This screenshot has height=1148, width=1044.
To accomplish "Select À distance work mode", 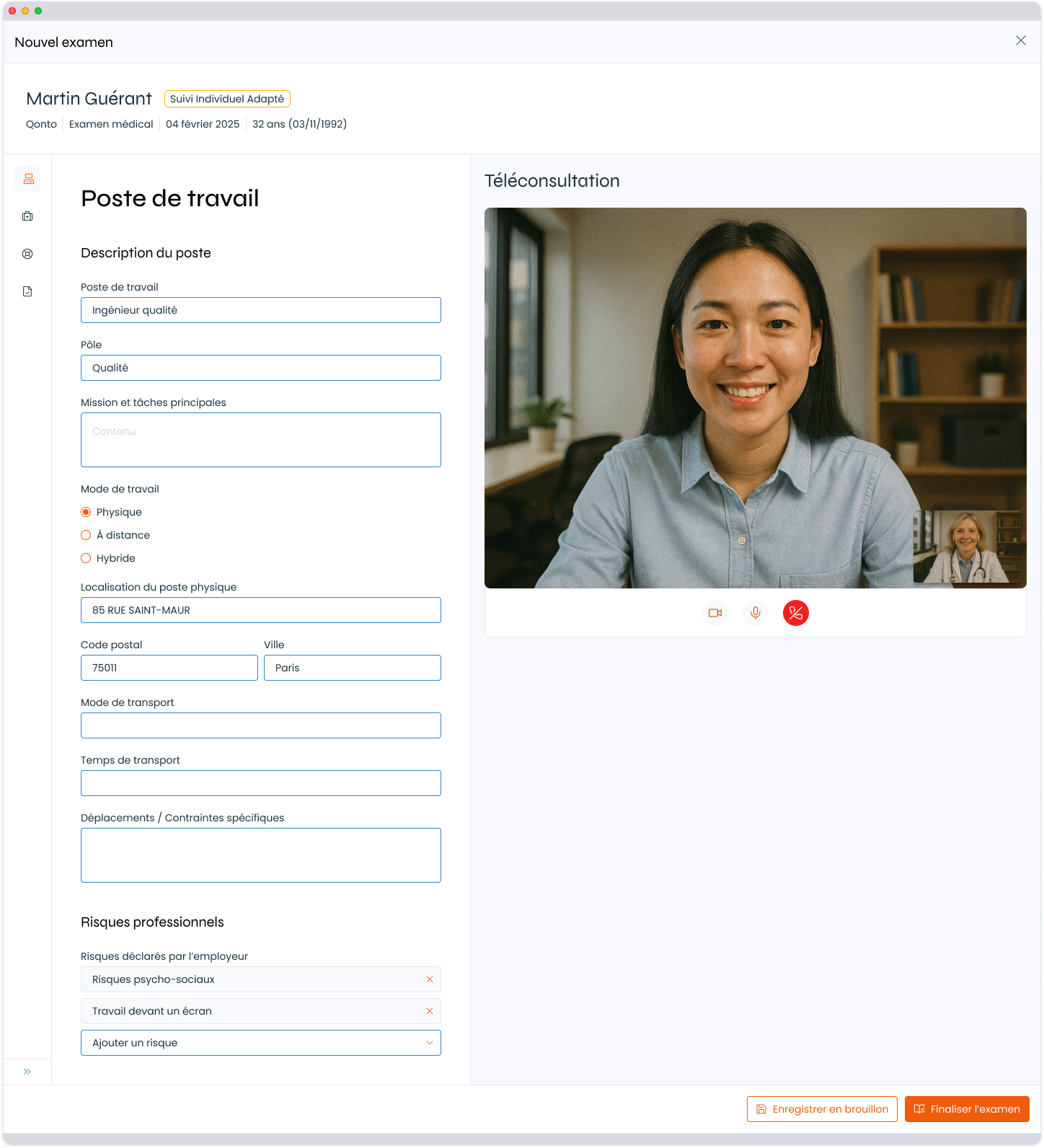I will (86, 535).
